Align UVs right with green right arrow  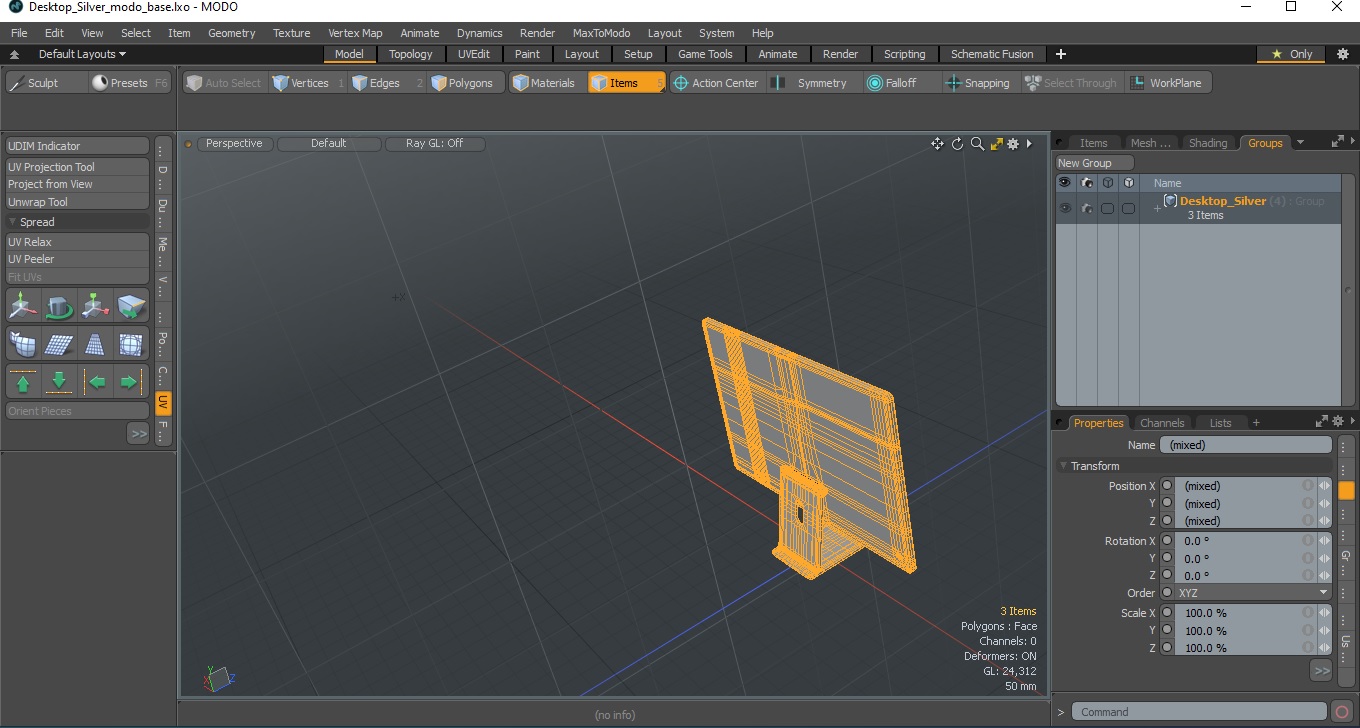tap(129, 382)
